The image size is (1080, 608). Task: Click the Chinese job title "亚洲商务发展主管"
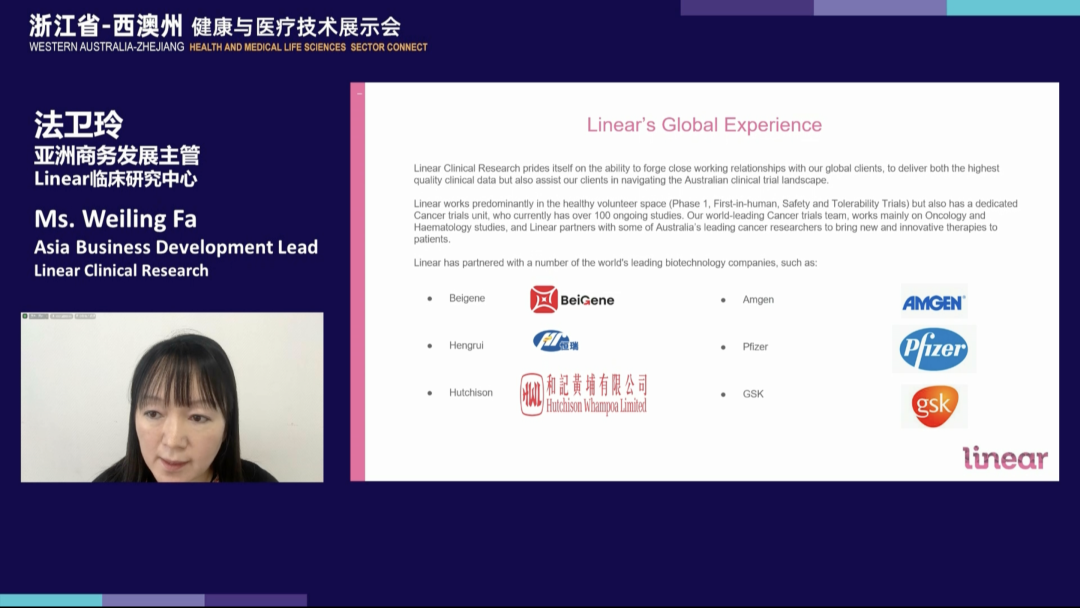click(x=117, y=155)
